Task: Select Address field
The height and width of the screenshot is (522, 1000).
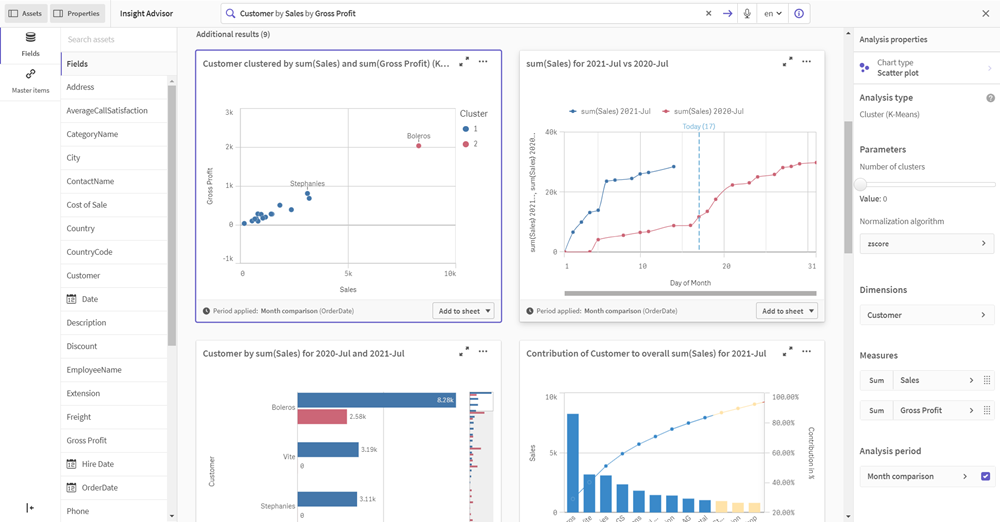Action: pos(114,87)
